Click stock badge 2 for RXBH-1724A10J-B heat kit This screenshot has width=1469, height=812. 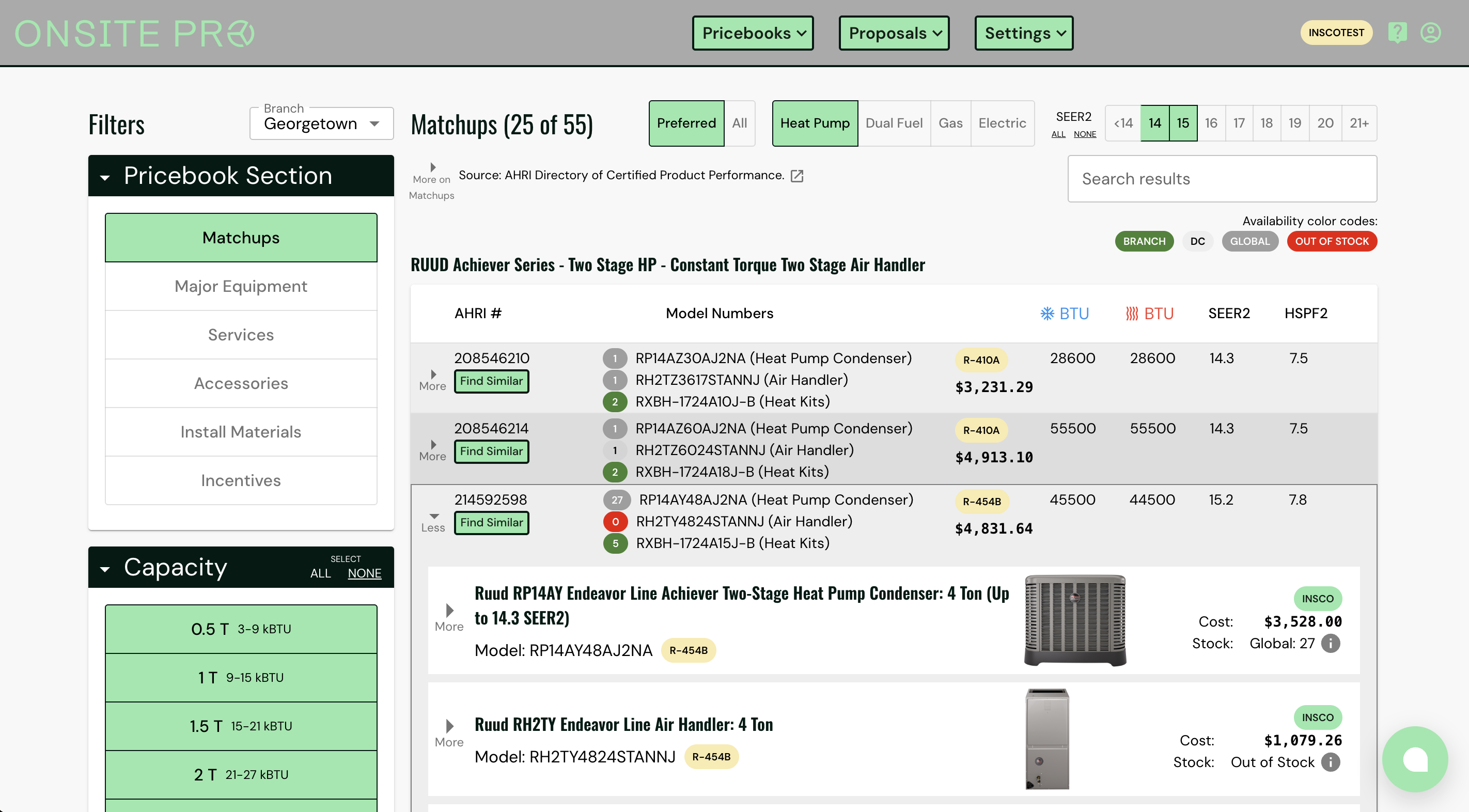coord(615,401)
